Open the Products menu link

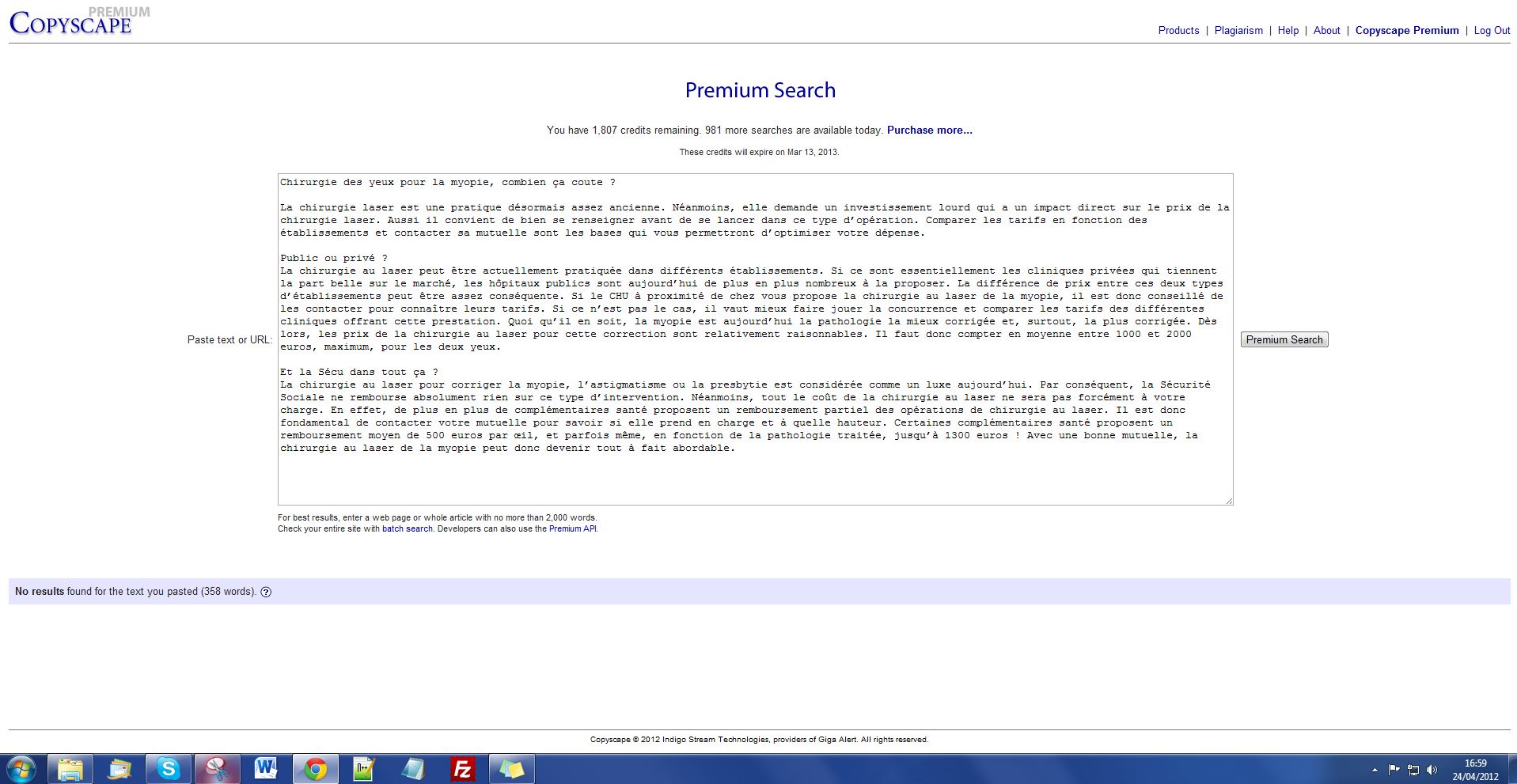click(x=1178, y=30)
